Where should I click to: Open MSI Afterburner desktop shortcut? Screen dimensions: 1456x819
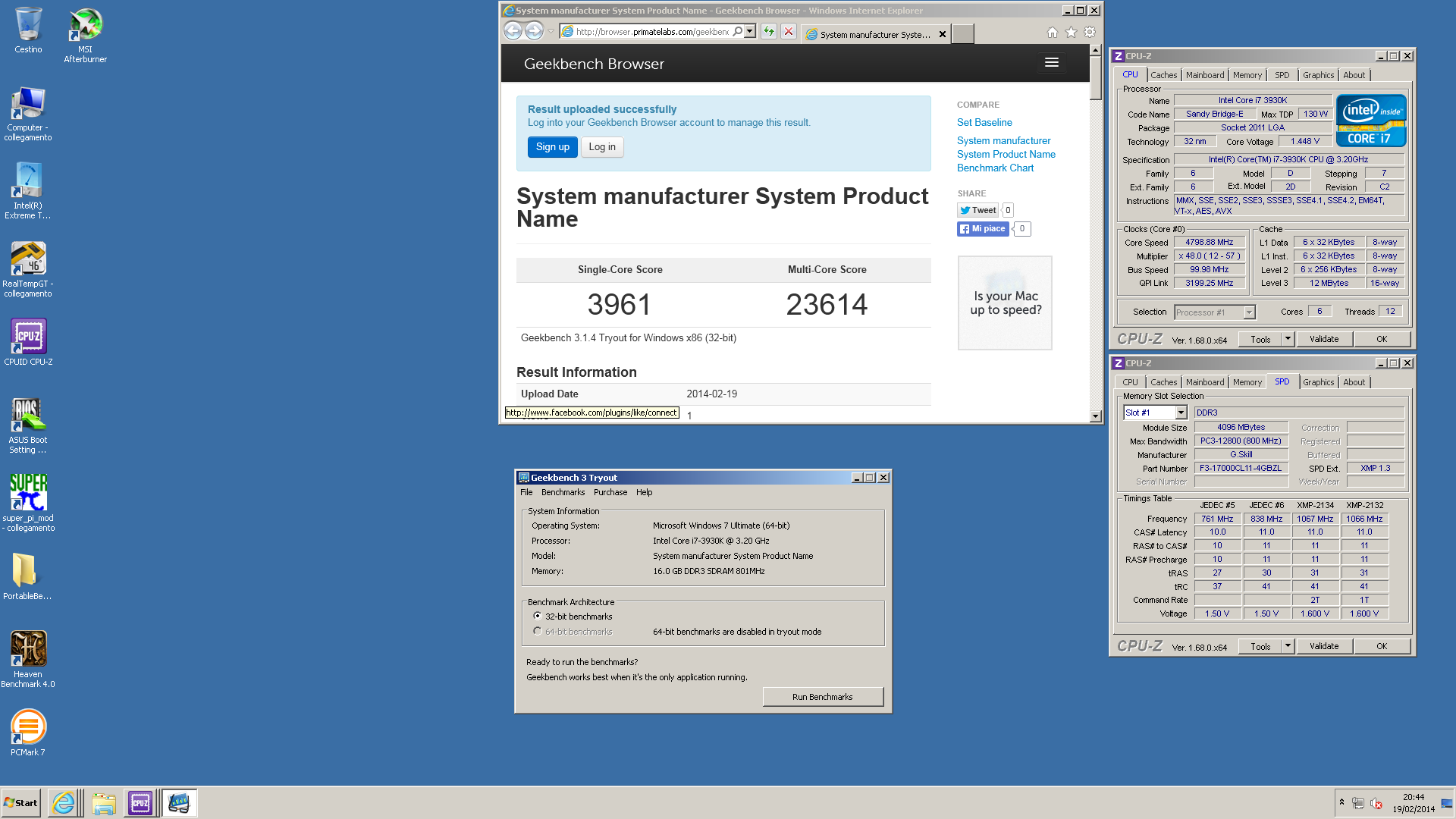(85, 35)
